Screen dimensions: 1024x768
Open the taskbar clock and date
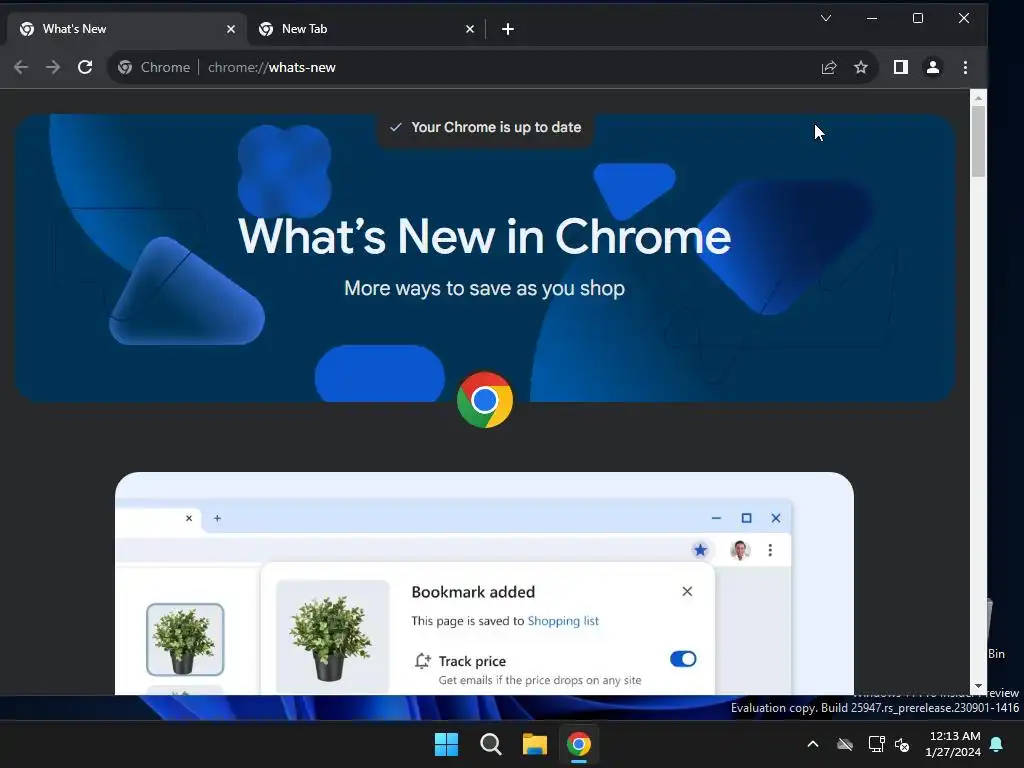[953, 744]
